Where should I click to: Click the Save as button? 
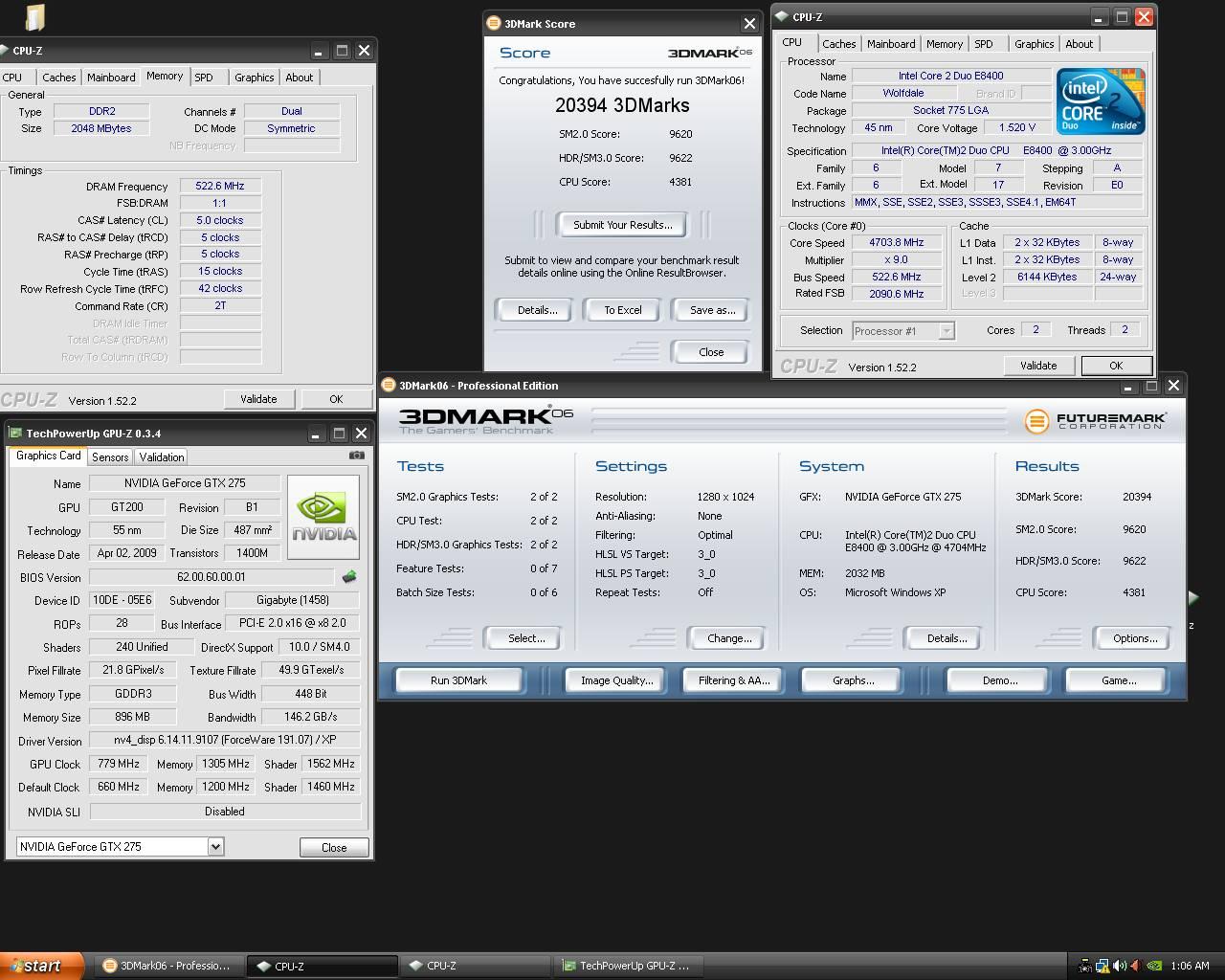tap(712, 310)
